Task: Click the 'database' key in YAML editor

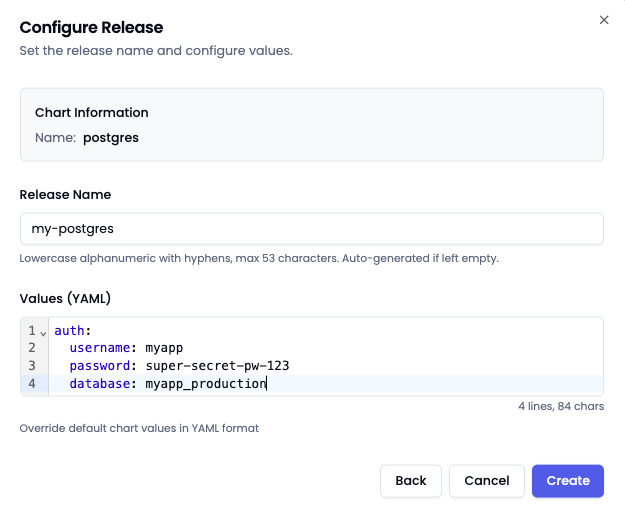Action: click(x=100, y=383)
